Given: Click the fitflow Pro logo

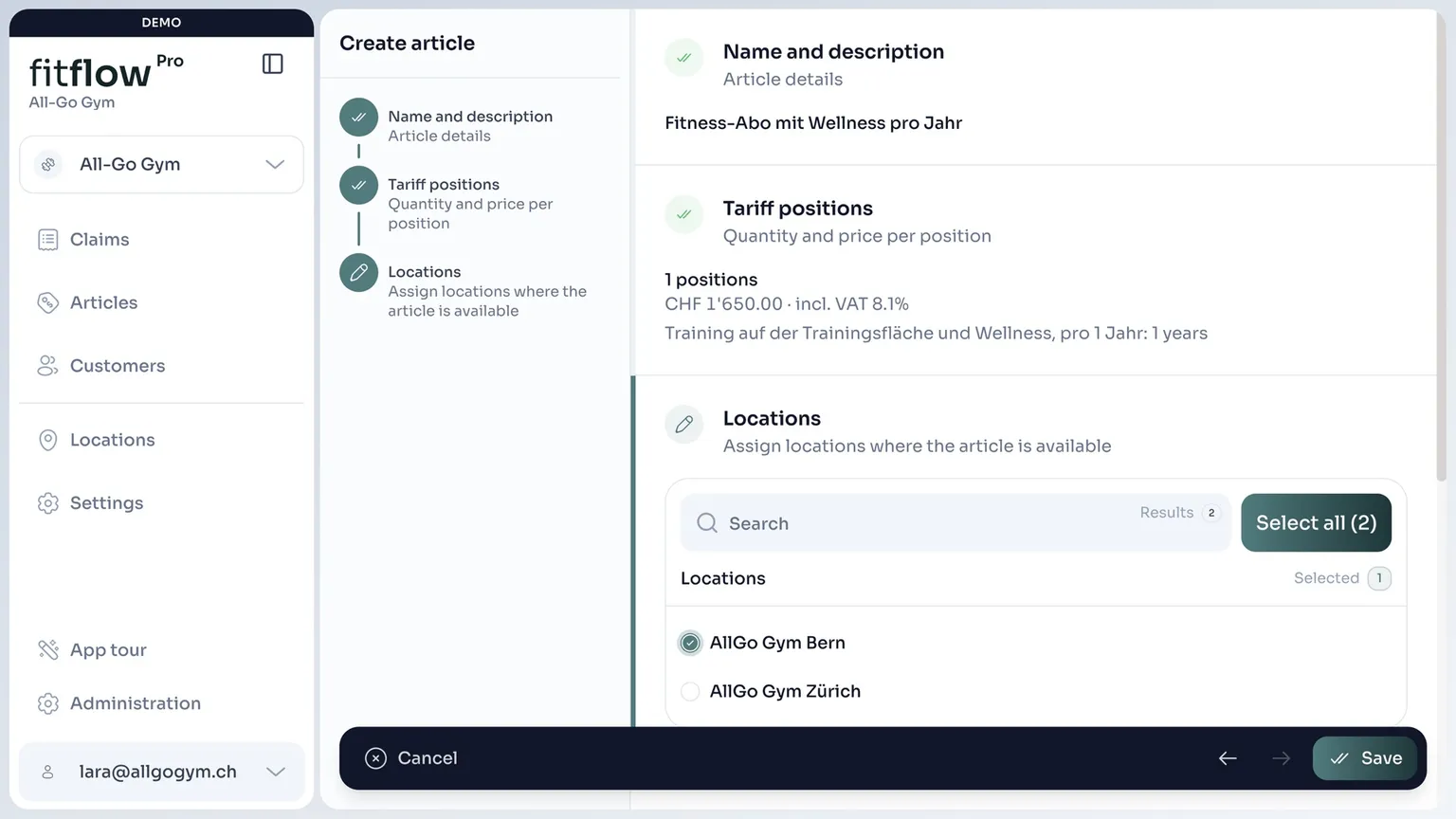Looking at the screenshot, I should 106,73.
